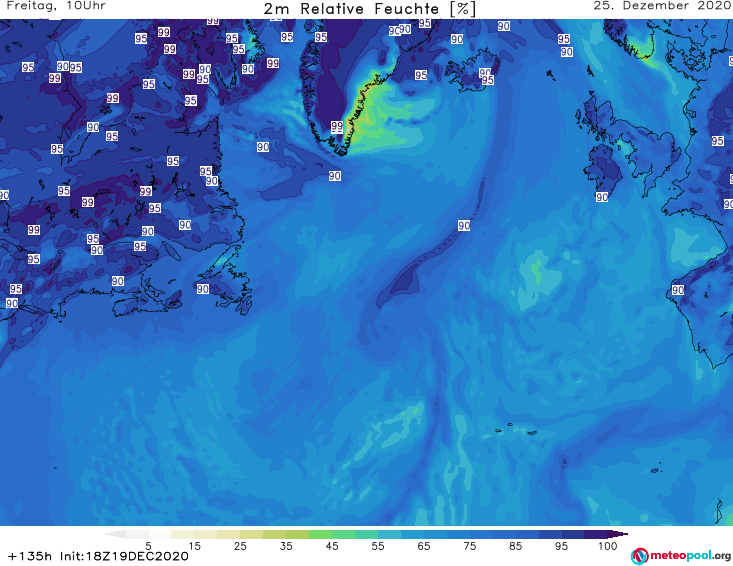
Task: Click the meteopool.org logo icon
Action: pyautogui.click(x=639, y=556)
